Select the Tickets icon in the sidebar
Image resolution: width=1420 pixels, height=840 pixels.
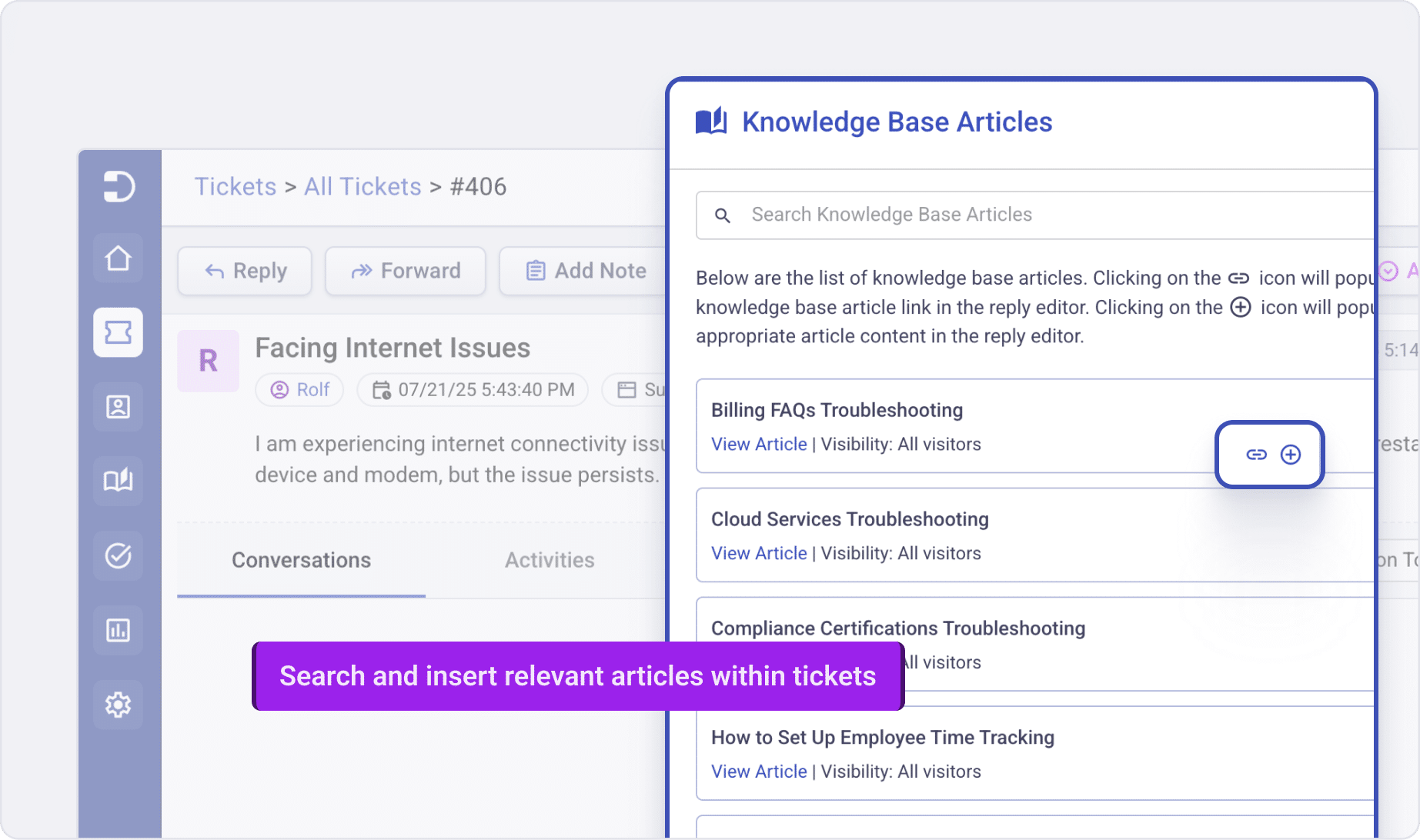point(118,332)
